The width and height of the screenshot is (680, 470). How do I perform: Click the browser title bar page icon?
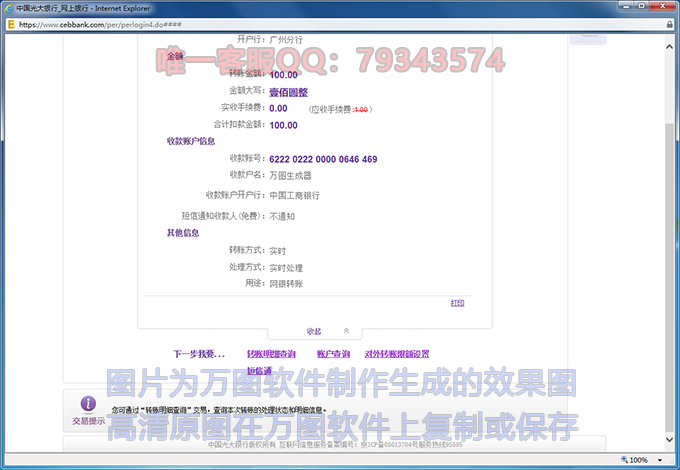[9, 7]
